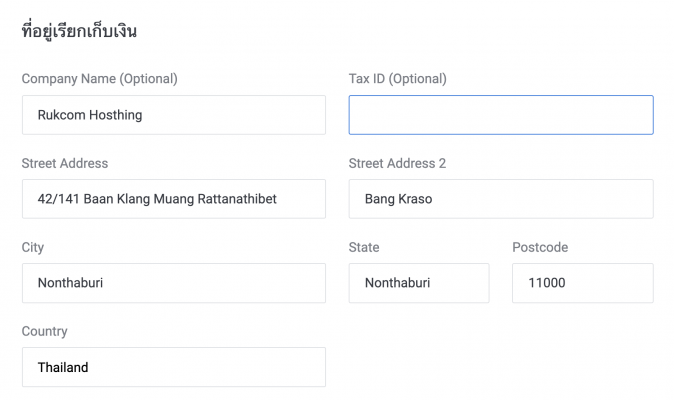Click the "Postcode" label text
The image size is (674, 400).
pyautogui.click(x=540, y=247)
